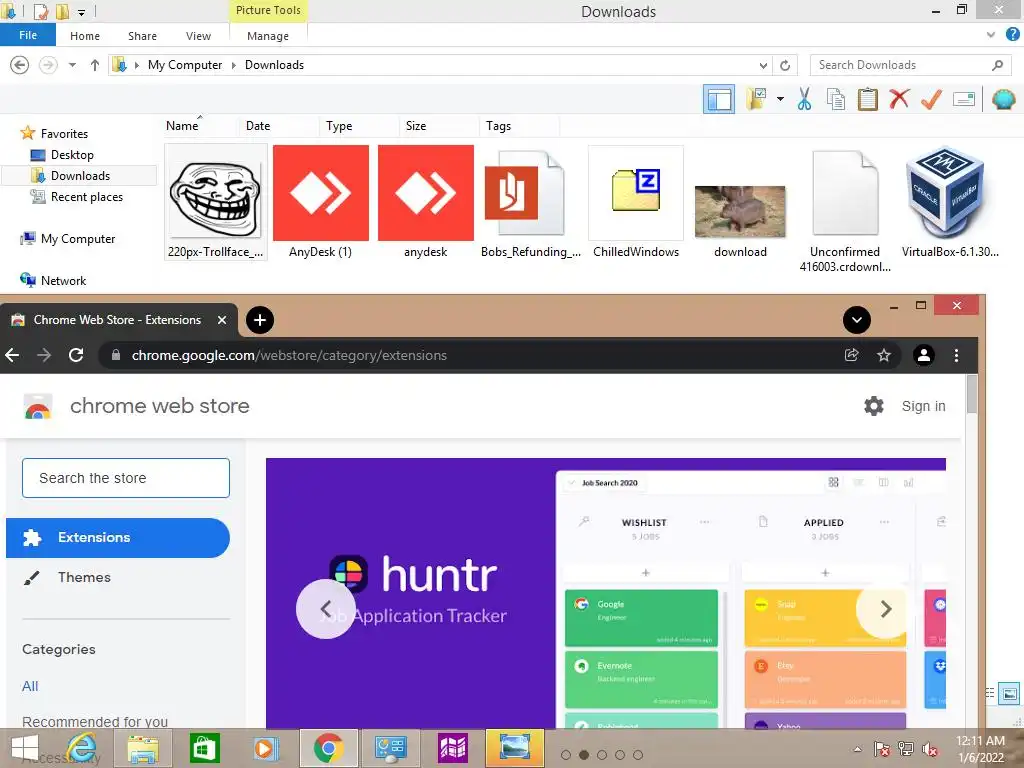
Task: Show previous carousel slide
Action: [x=326, y=609]
